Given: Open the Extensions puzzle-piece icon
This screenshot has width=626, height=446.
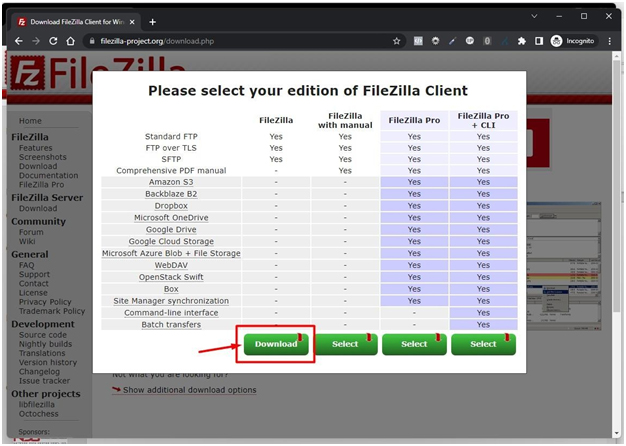Looking at the screenshot, I should [521, 41].
